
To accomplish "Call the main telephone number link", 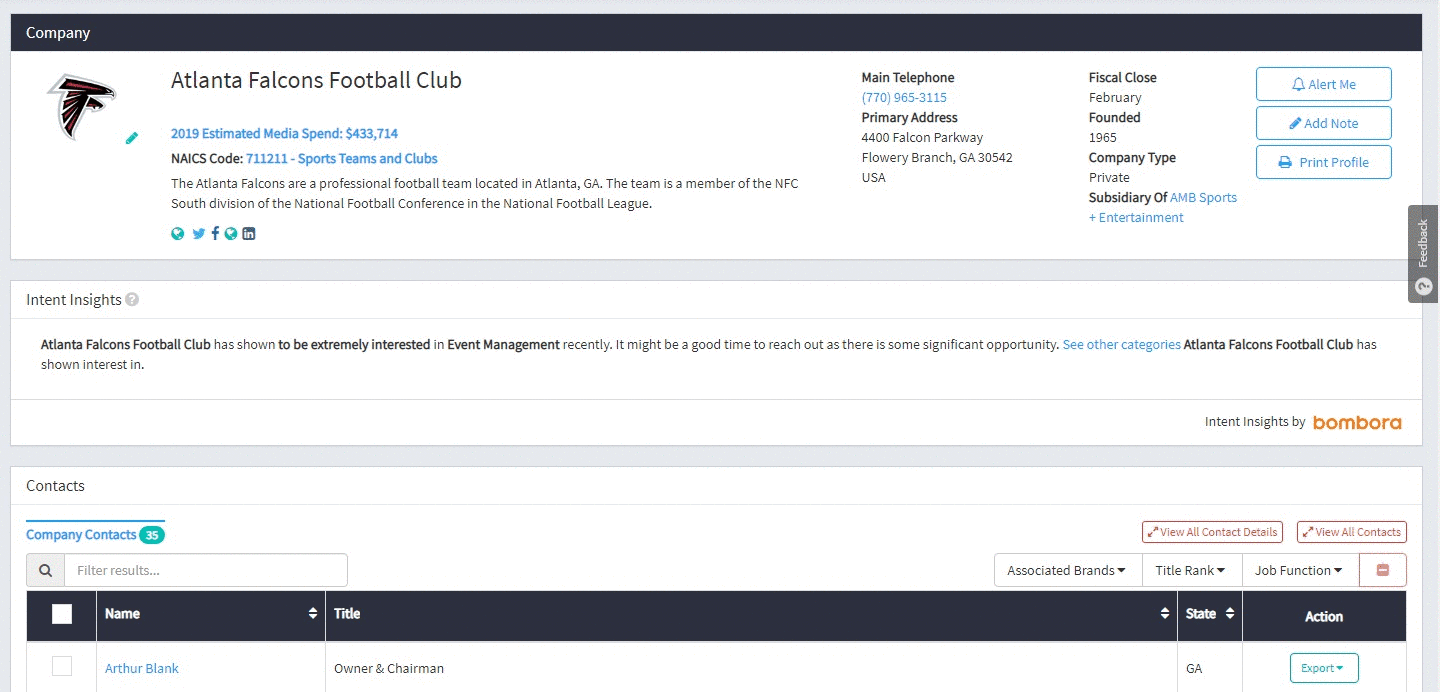I will (904, 97).
